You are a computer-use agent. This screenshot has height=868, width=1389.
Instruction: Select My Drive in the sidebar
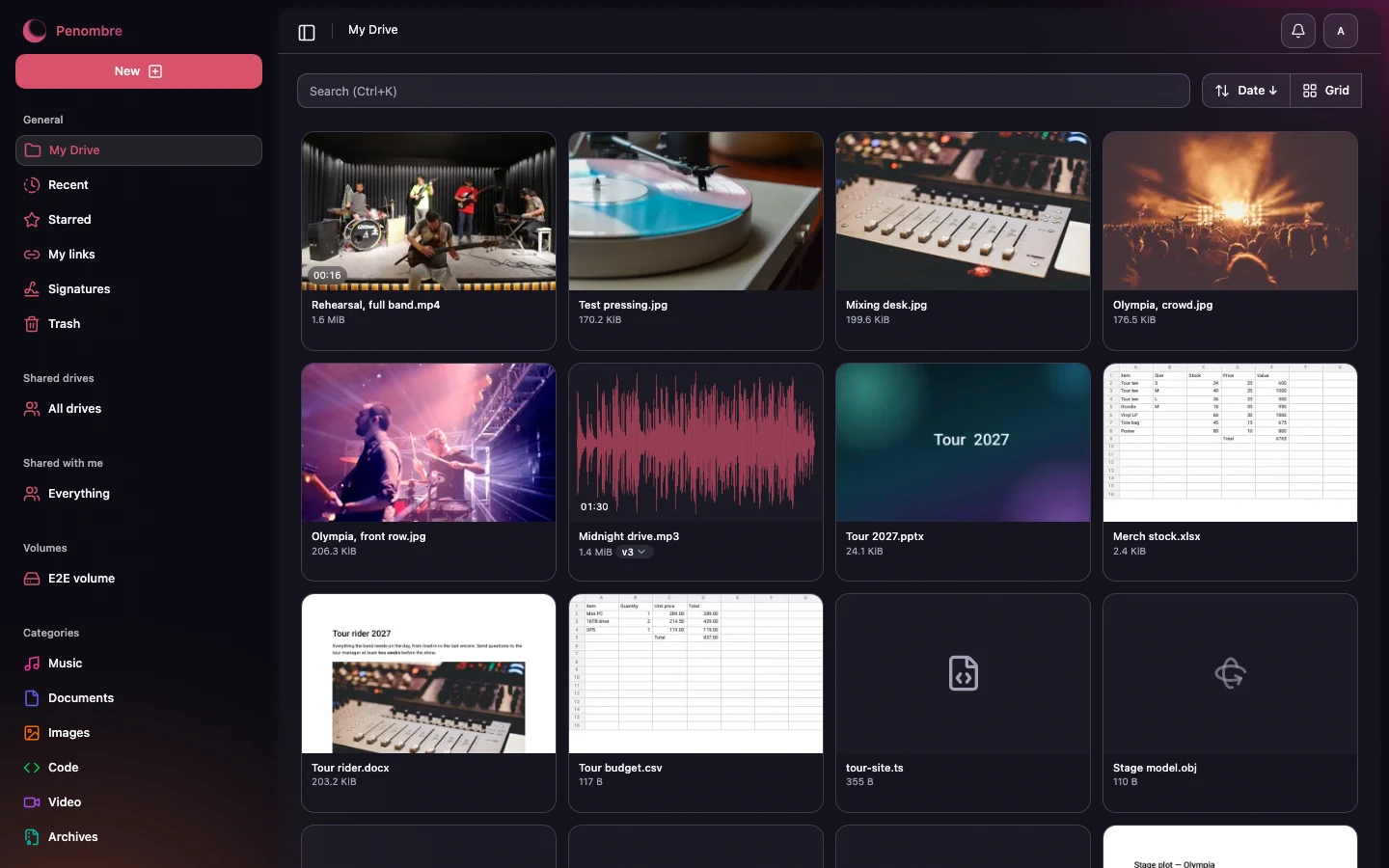tap(139, 150)
